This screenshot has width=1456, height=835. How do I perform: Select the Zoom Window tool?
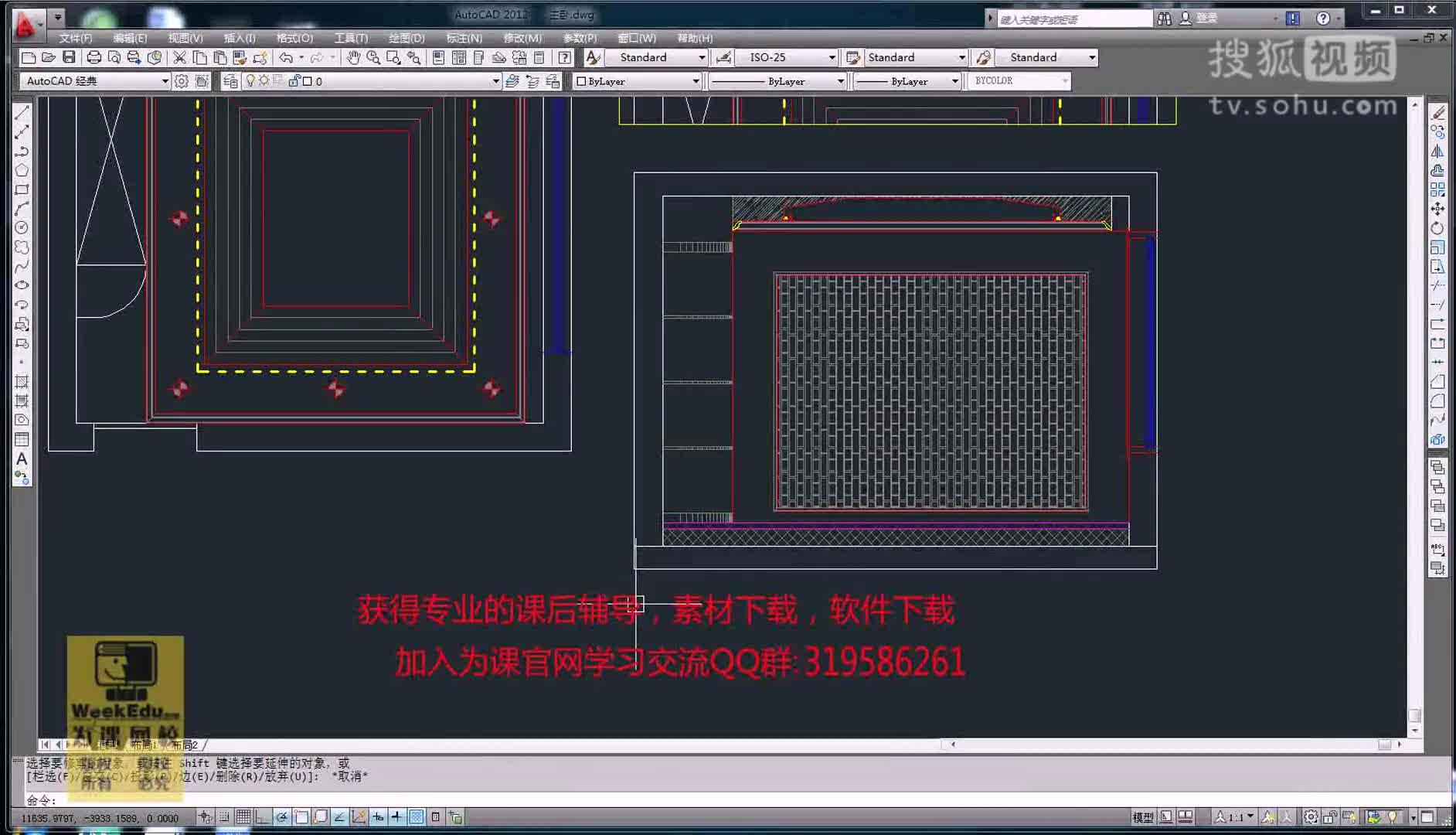tap(392, 57)
